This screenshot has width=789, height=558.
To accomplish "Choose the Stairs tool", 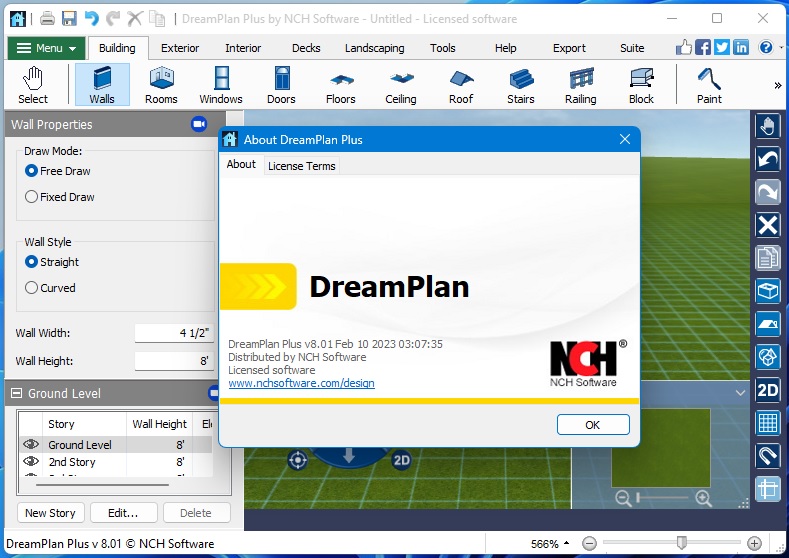I will (x=520, y=85).
